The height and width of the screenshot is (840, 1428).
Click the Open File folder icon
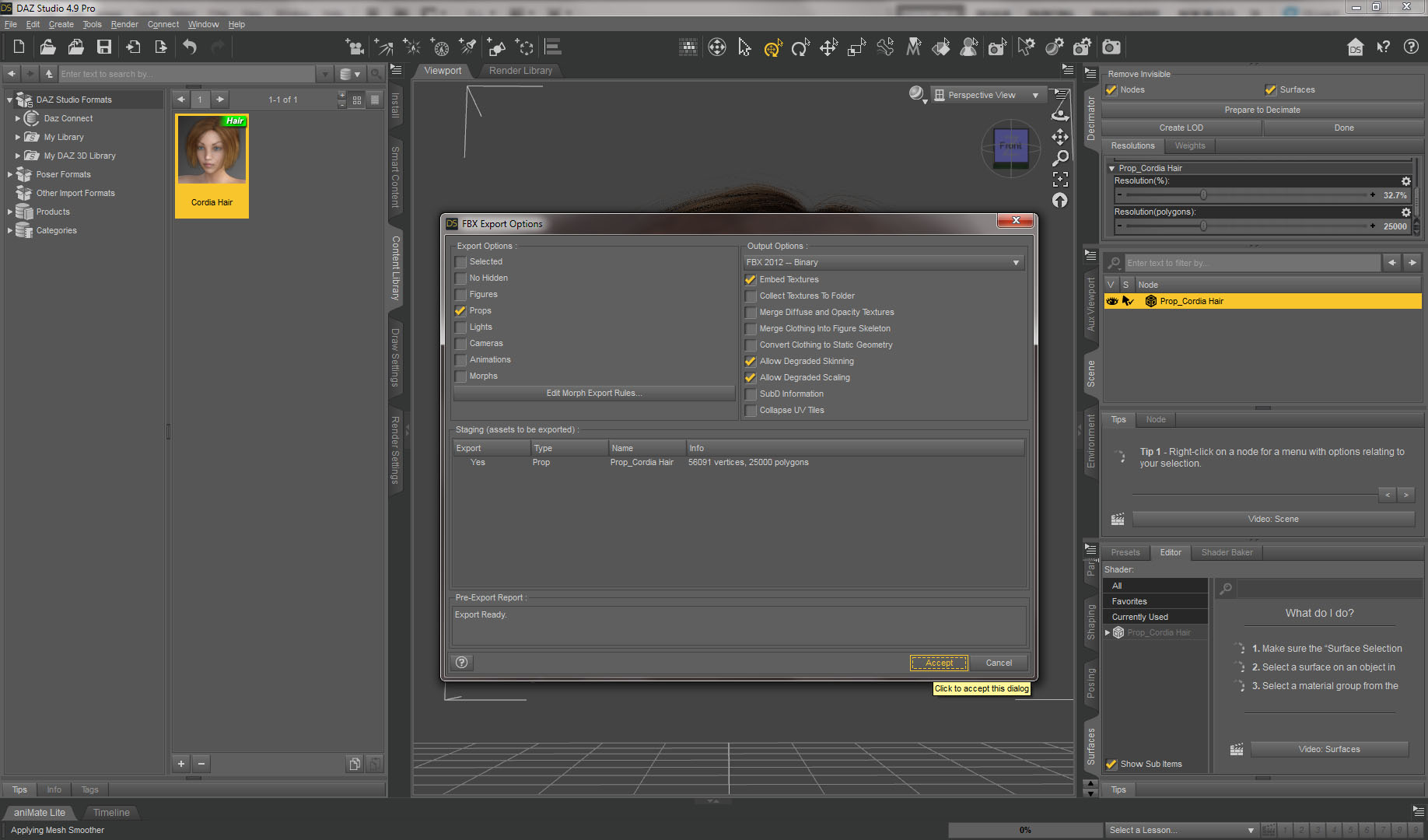click(47, 47)
